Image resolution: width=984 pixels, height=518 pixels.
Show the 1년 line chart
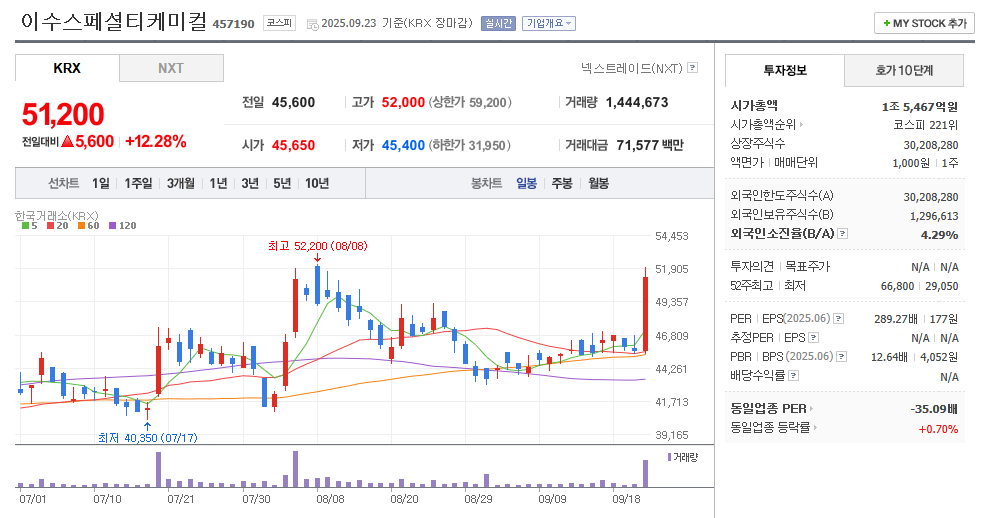click(218, 183)
